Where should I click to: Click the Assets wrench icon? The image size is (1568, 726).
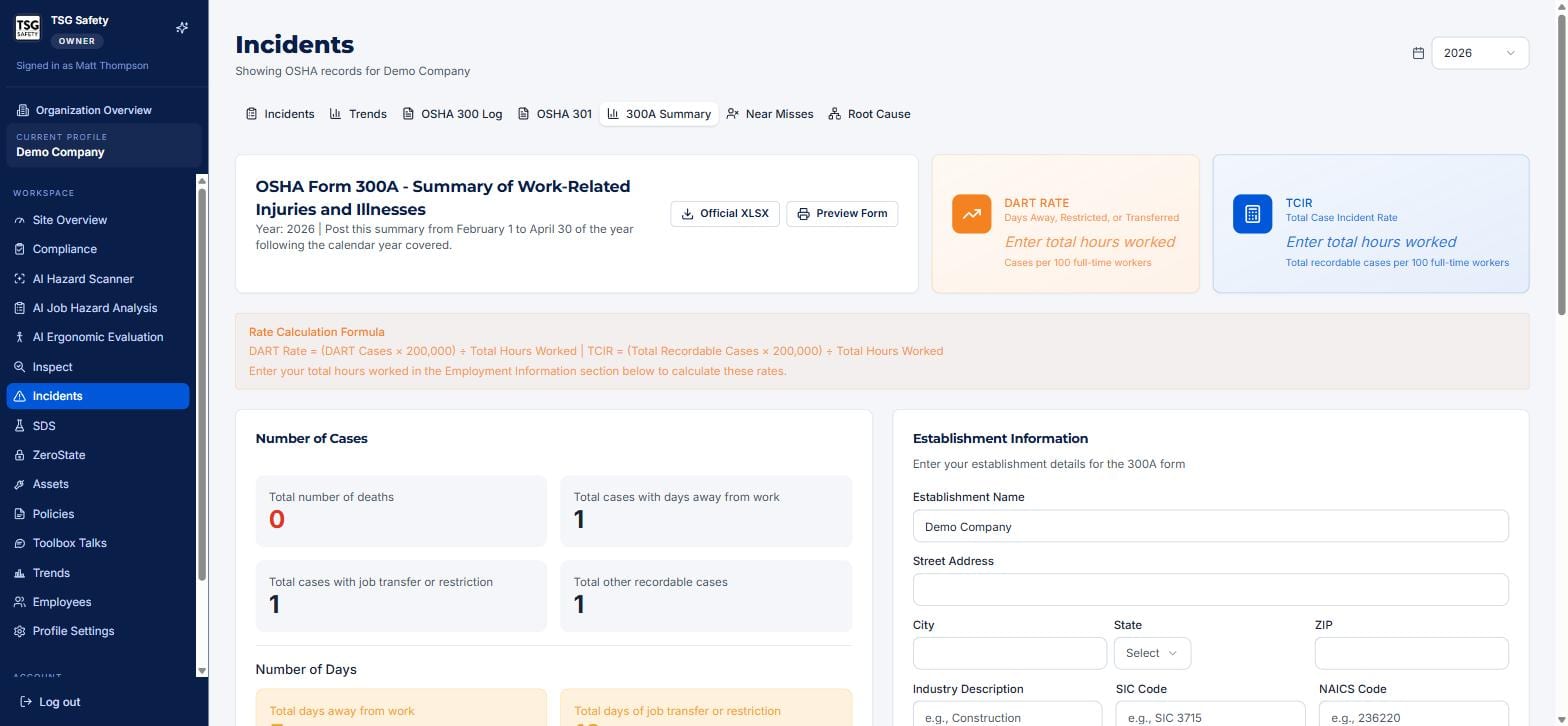coord(19,484)
